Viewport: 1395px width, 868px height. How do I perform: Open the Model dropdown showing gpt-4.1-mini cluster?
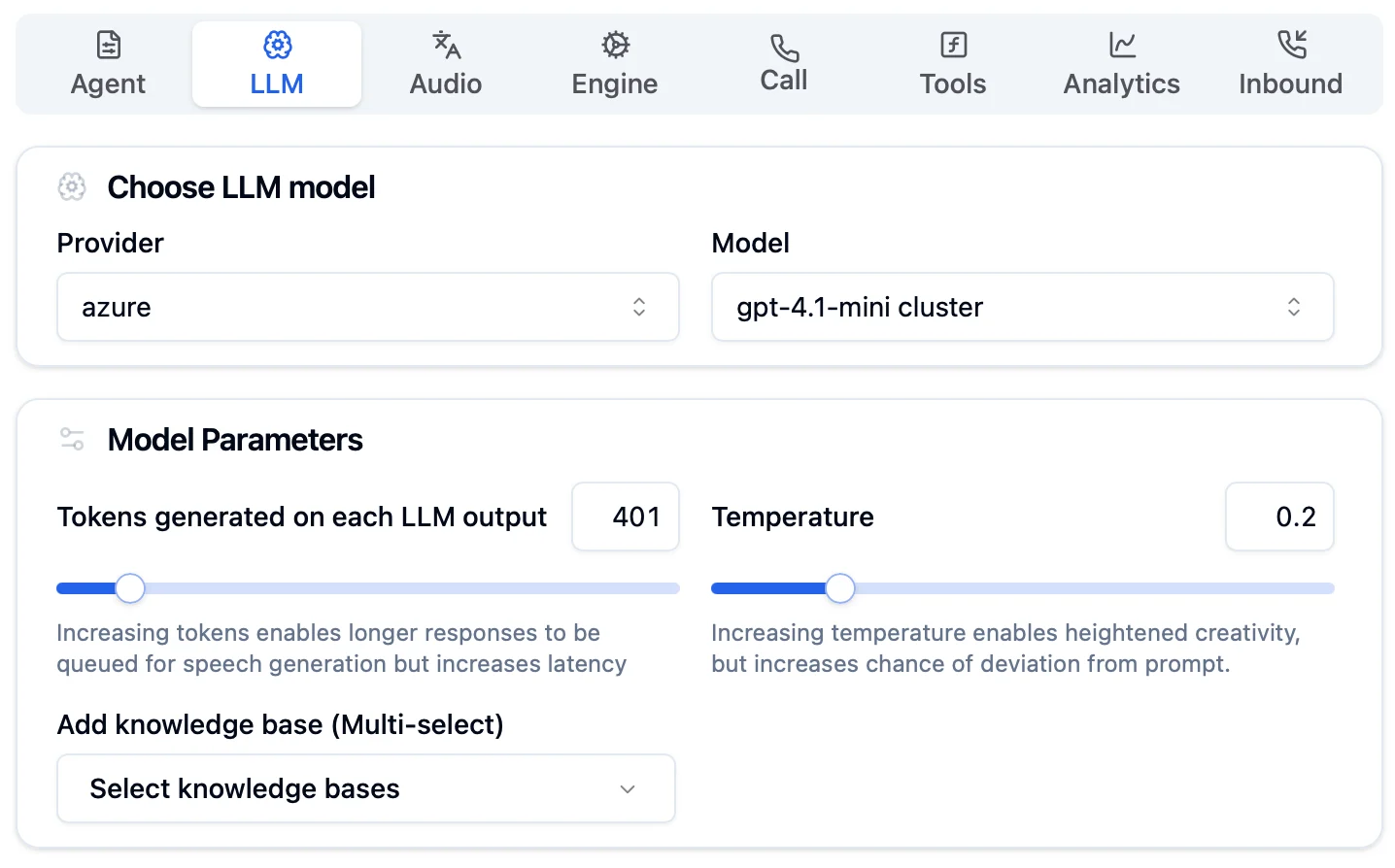[1023, 307]
